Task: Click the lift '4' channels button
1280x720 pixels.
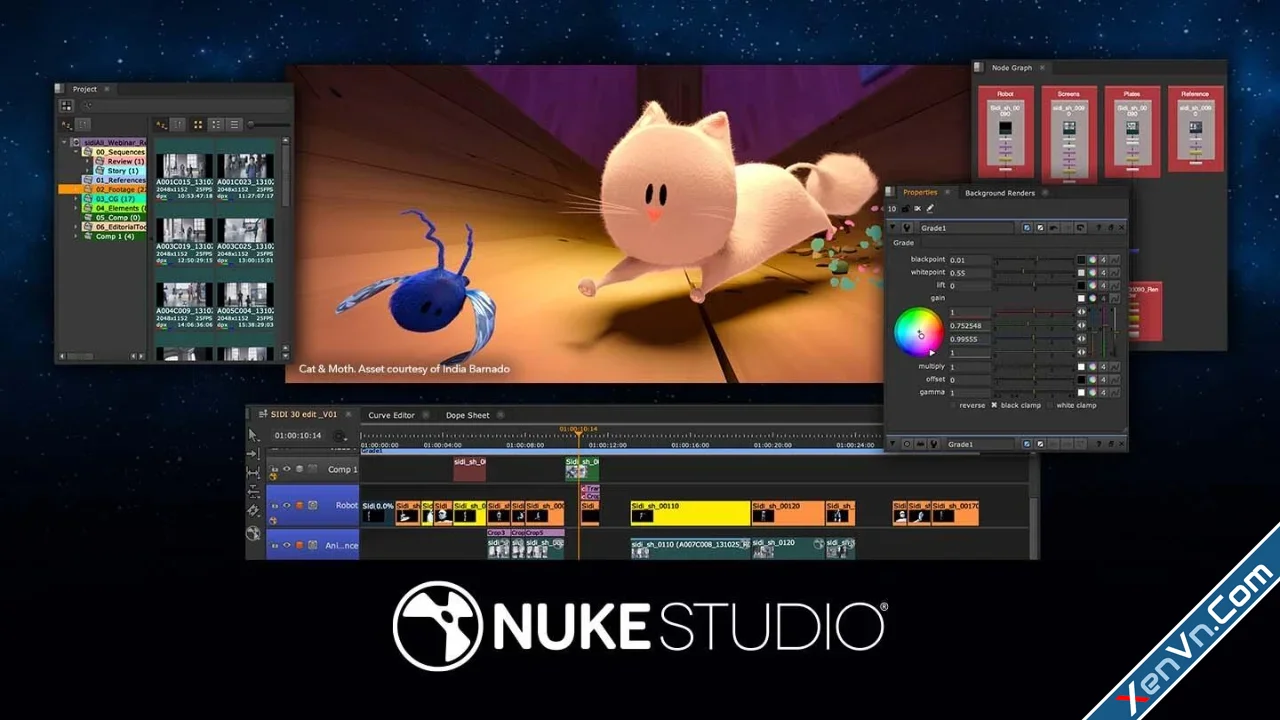Action: (1103, 285)
